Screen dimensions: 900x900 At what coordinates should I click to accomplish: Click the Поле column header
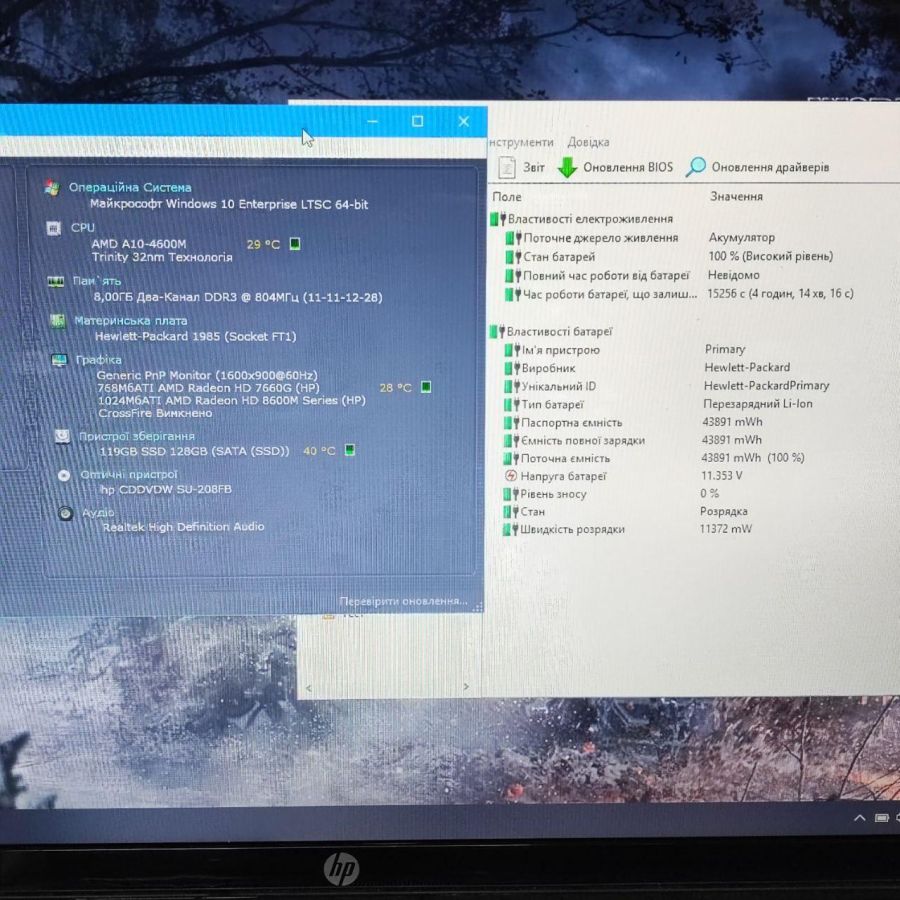click(507, 196)
